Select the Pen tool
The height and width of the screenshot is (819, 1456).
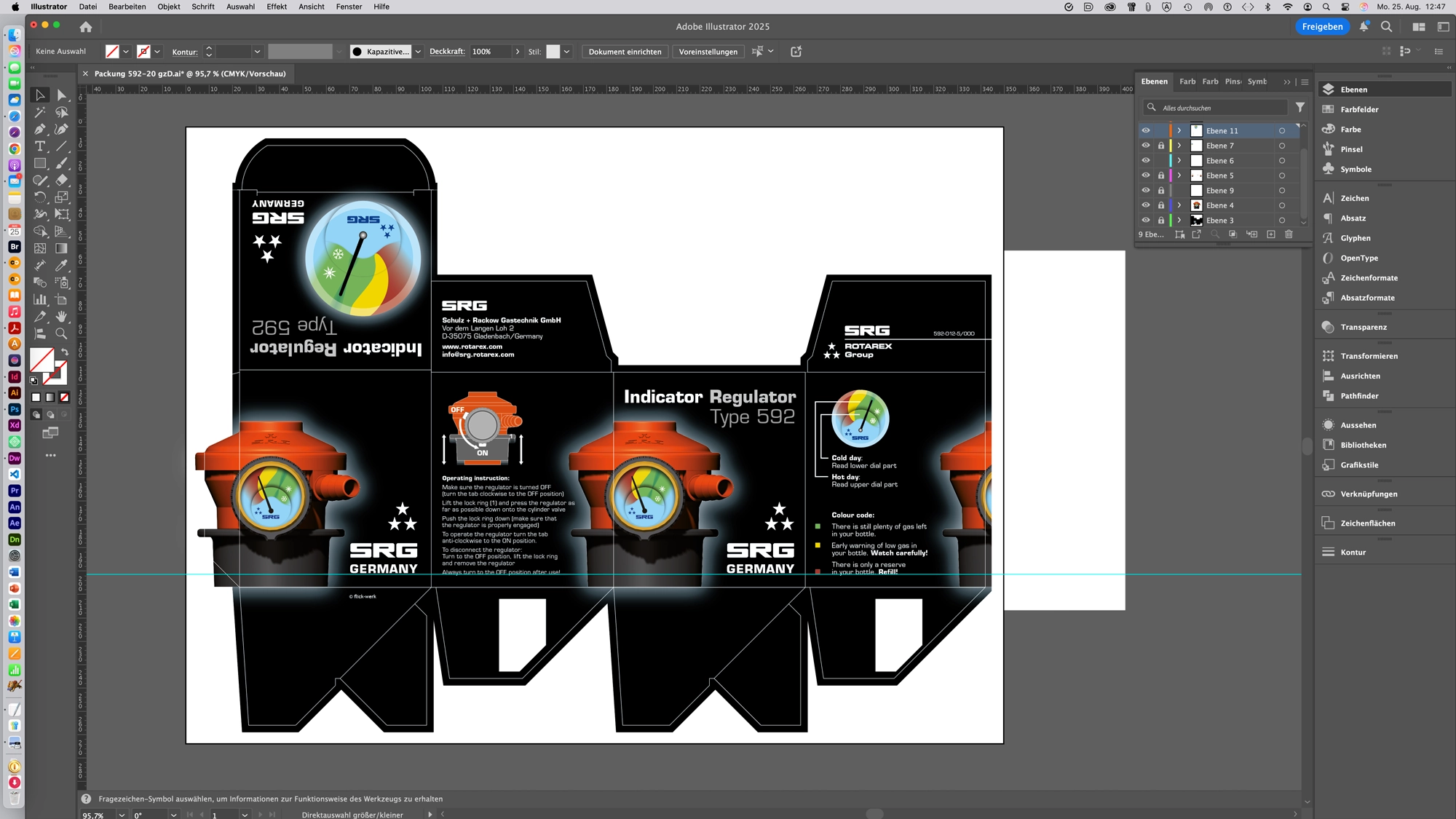[40, 130]
